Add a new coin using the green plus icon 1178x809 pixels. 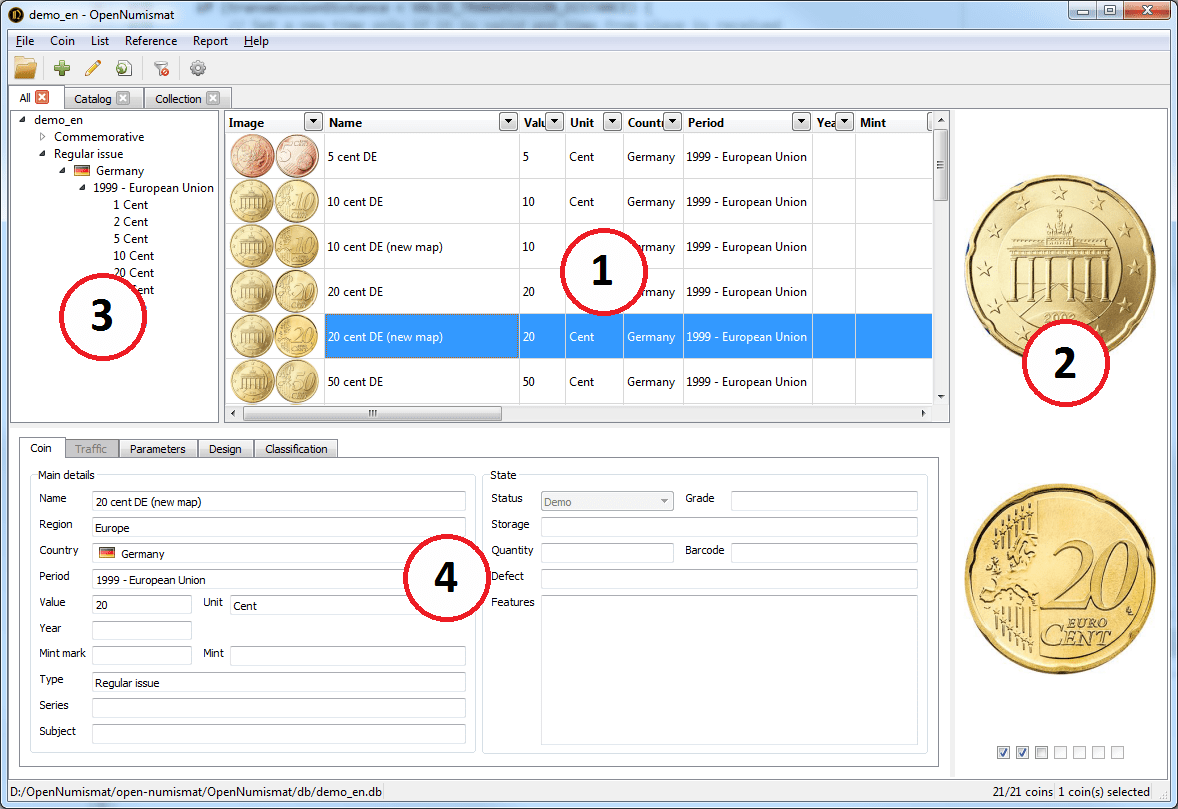(62, 68)
